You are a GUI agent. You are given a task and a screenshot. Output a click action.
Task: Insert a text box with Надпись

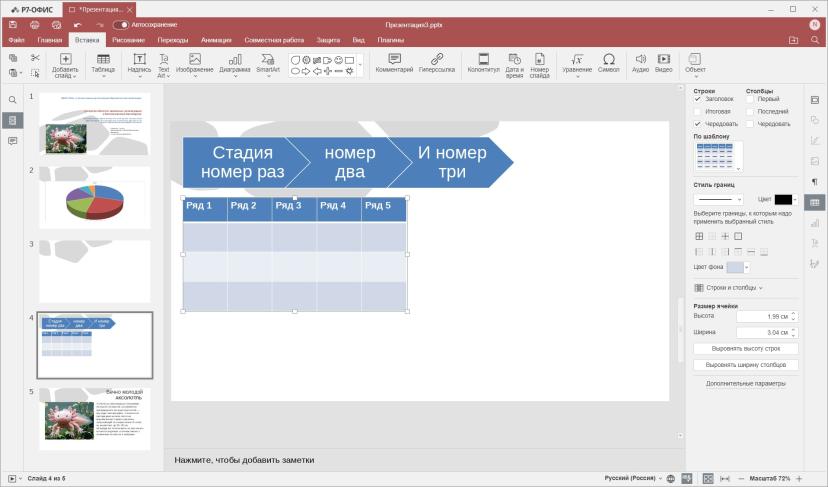tap(139, 65)
